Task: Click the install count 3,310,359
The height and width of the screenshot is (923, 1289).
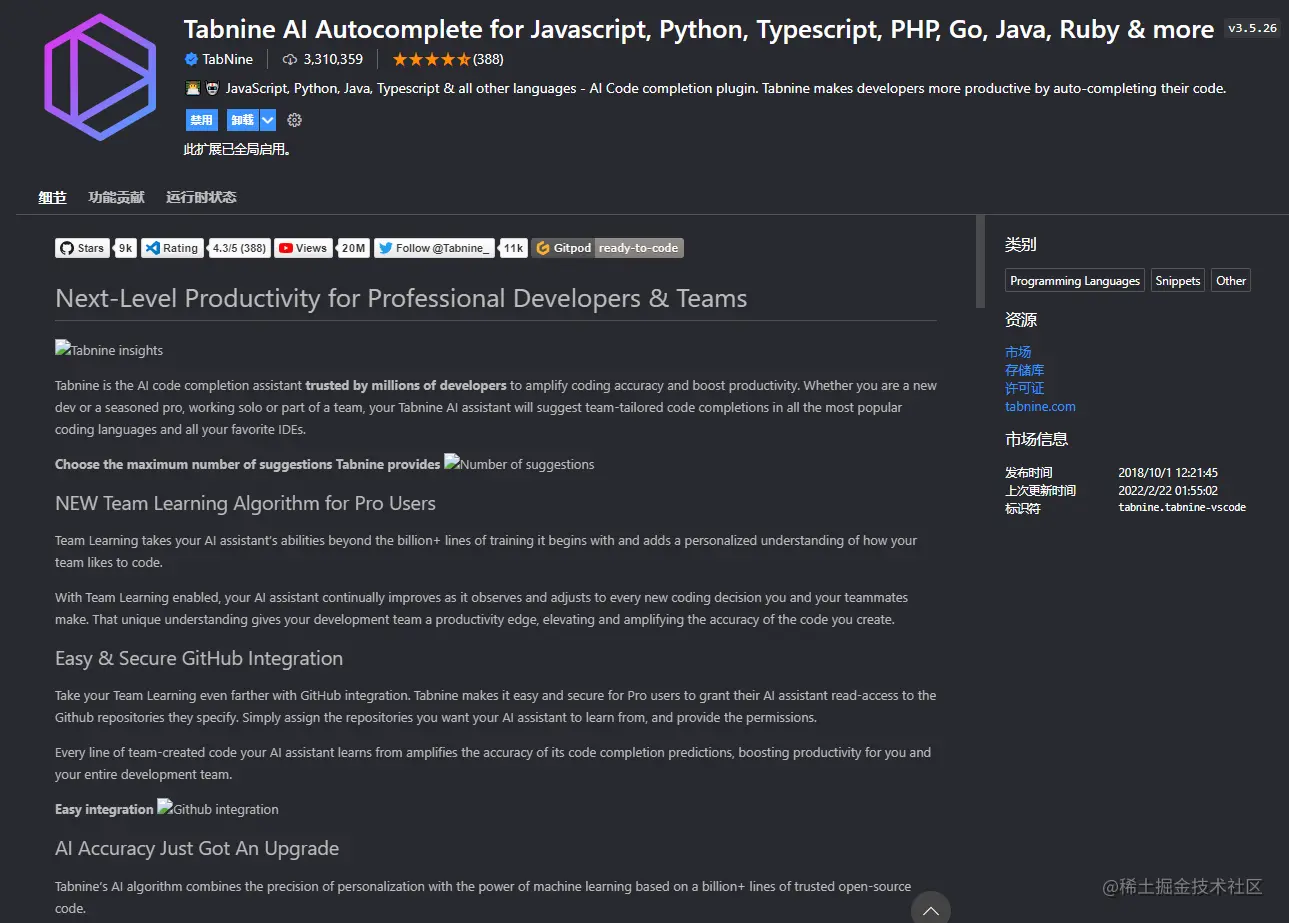Action: tap(333, 59)
